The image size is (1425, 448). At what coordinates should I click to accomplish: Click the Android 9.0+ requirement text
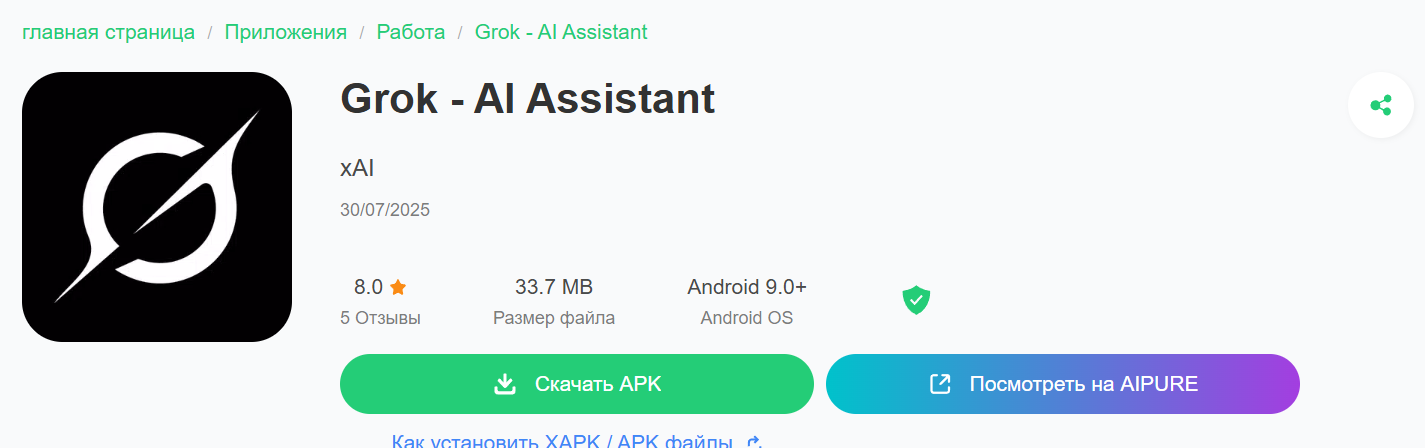pyautogui.click(x=747, y=287)
